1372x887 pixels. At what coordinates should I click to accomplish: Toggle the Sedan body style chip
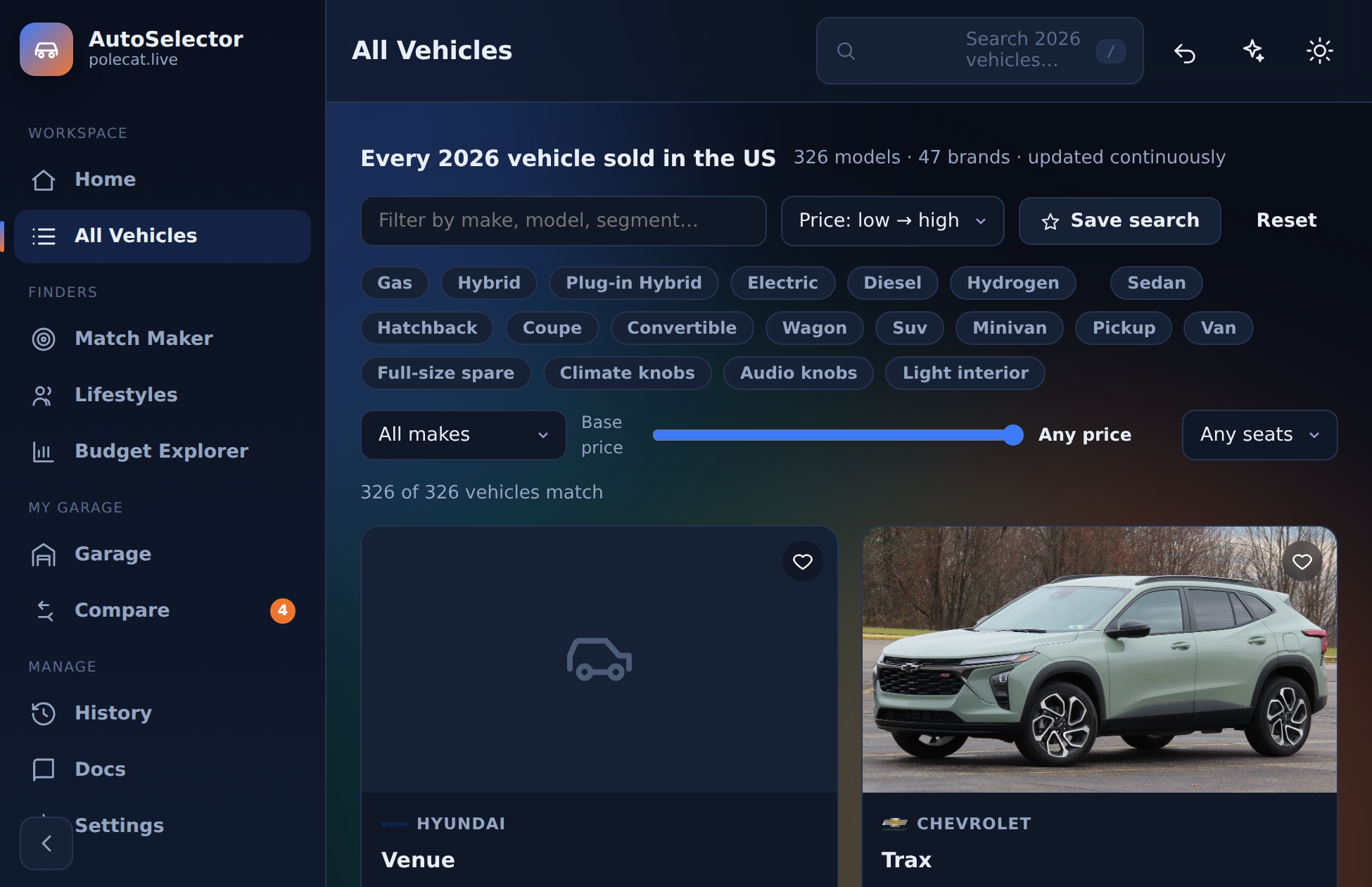(x=1157, y=283)
